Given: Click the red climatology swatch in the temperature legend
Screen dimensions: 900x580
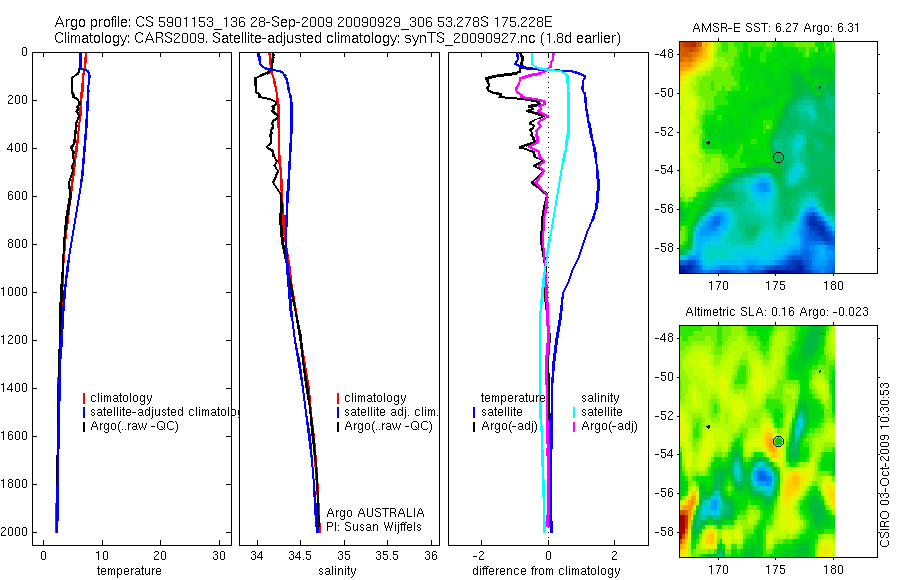Looking at the screenshot, I should pyautogui.click(x=84, y=398).
